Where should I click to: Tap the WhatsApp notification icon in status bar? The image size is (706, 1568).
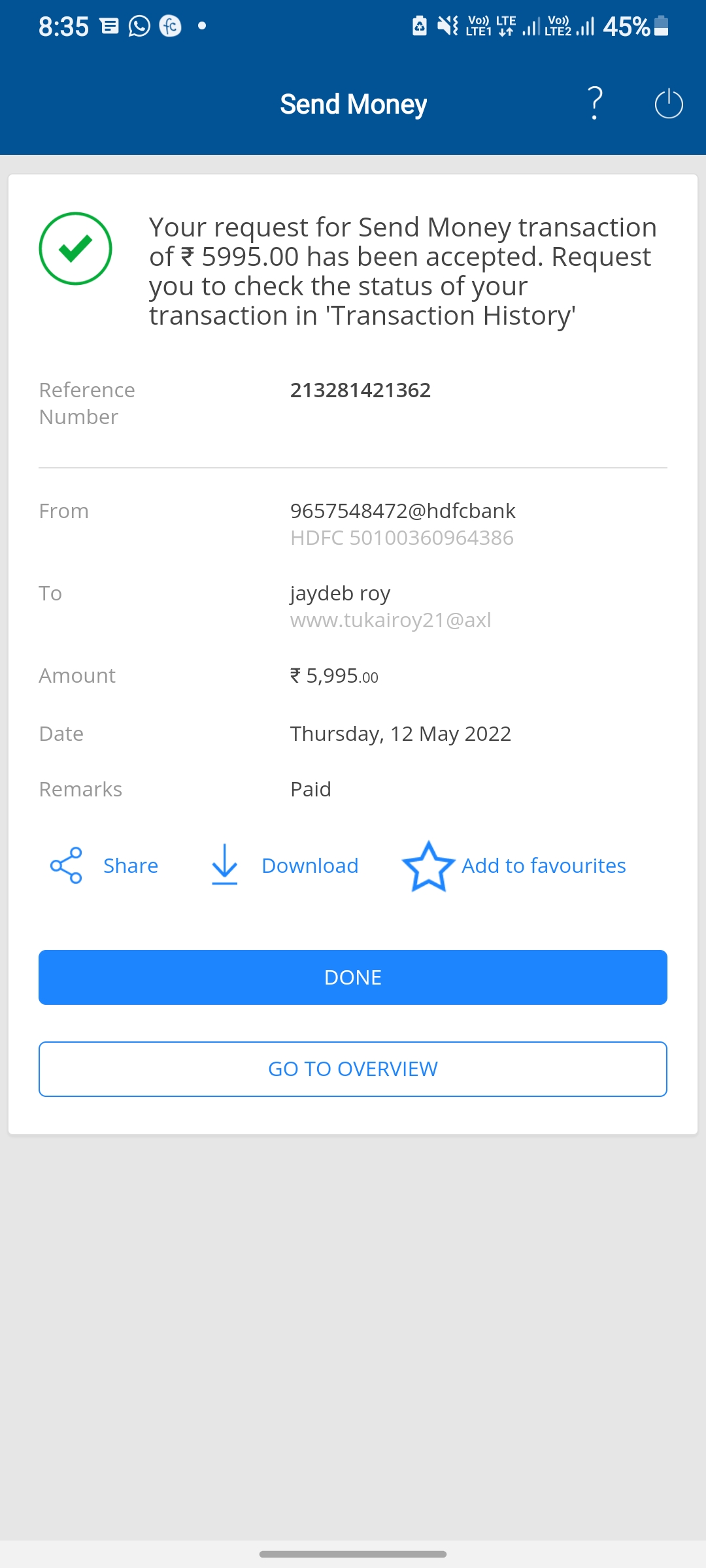(x=139, y=26)
